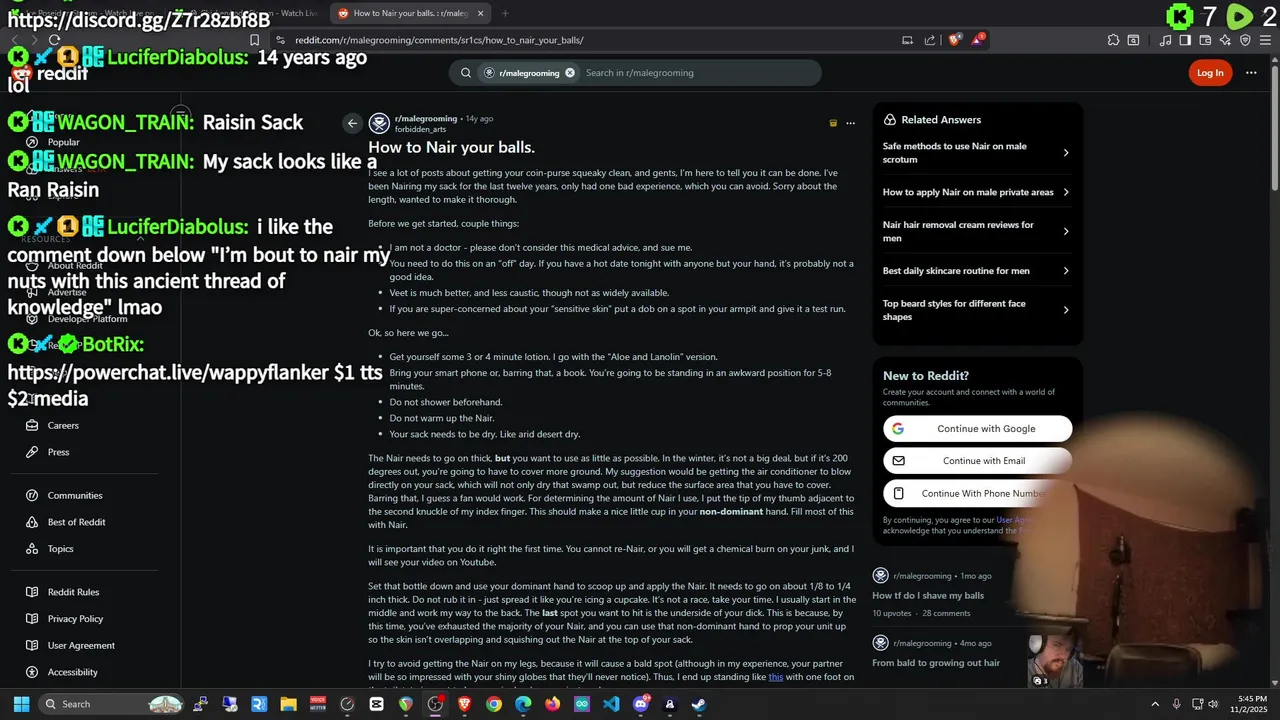1280x720 pixels.
Task: Open Steam from the taskbar
Action: (699, 704)
